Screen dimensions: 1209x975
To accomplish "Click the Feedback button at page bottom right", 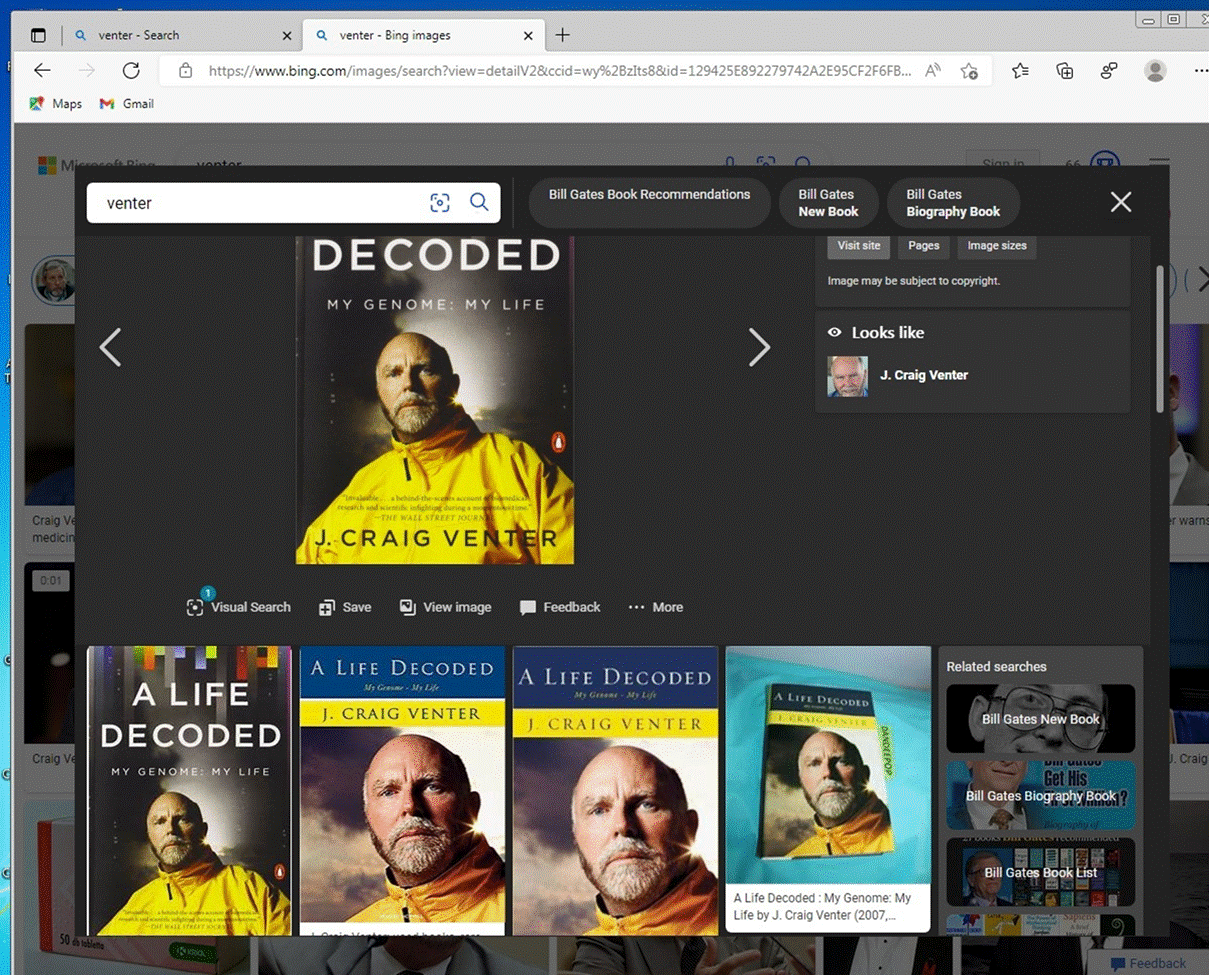I will tap(1146, 963).
